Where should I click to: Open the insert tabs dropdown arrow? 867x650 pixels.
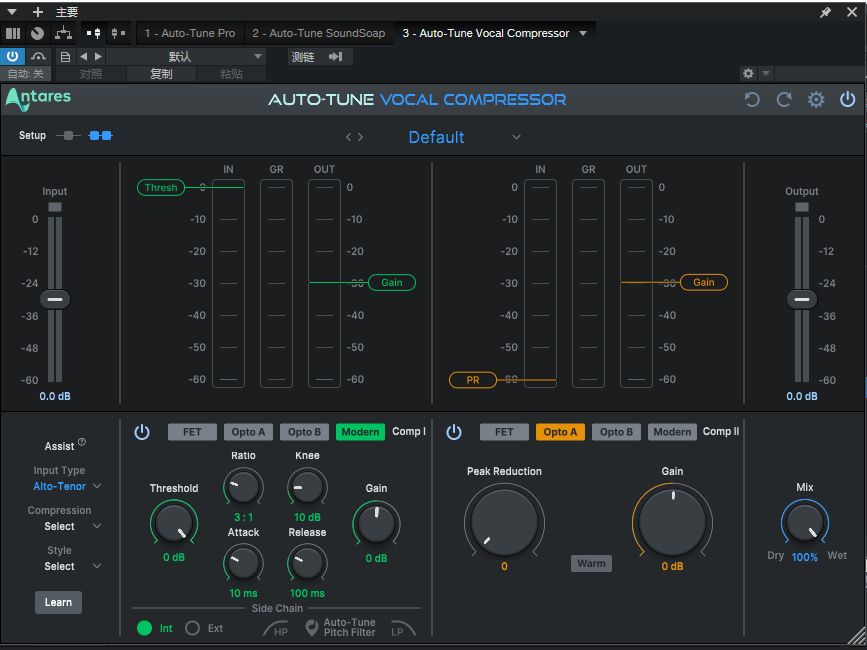coord(583,33)
